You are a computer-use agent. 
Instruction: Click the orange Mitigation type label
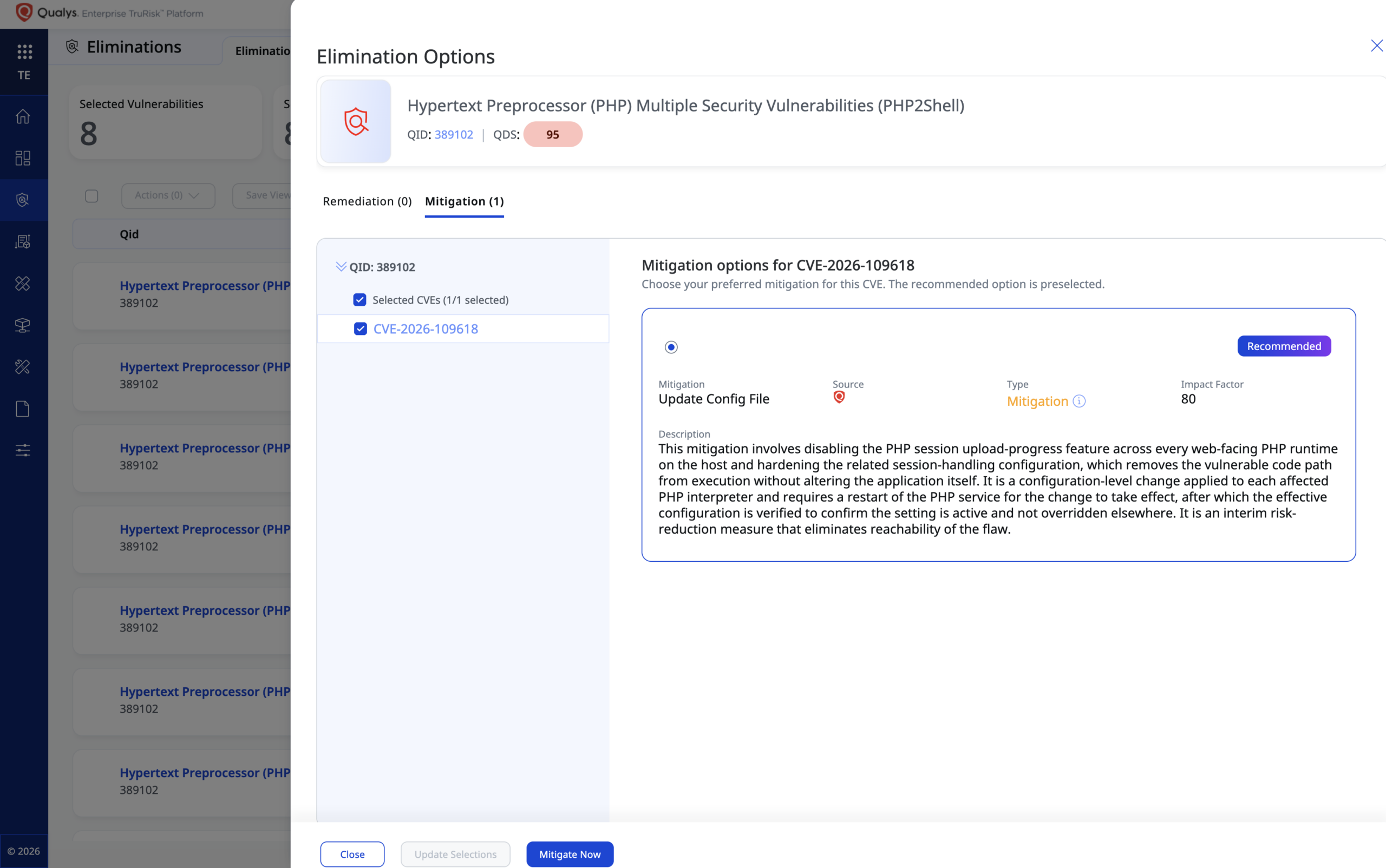(1037, 402)
